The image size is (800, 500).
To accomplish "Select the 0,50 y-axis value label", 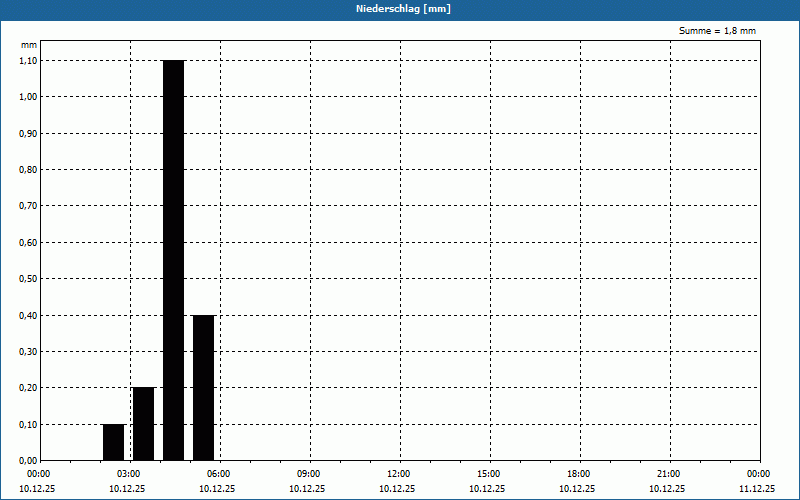I will (x=28, y=279).
